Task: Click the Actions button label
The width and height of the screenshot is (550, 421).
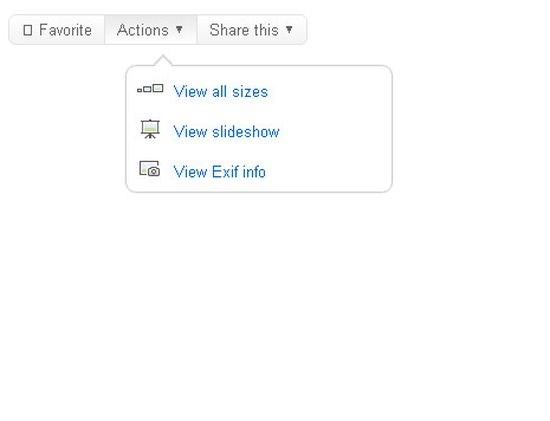Action: click(143, 30)
